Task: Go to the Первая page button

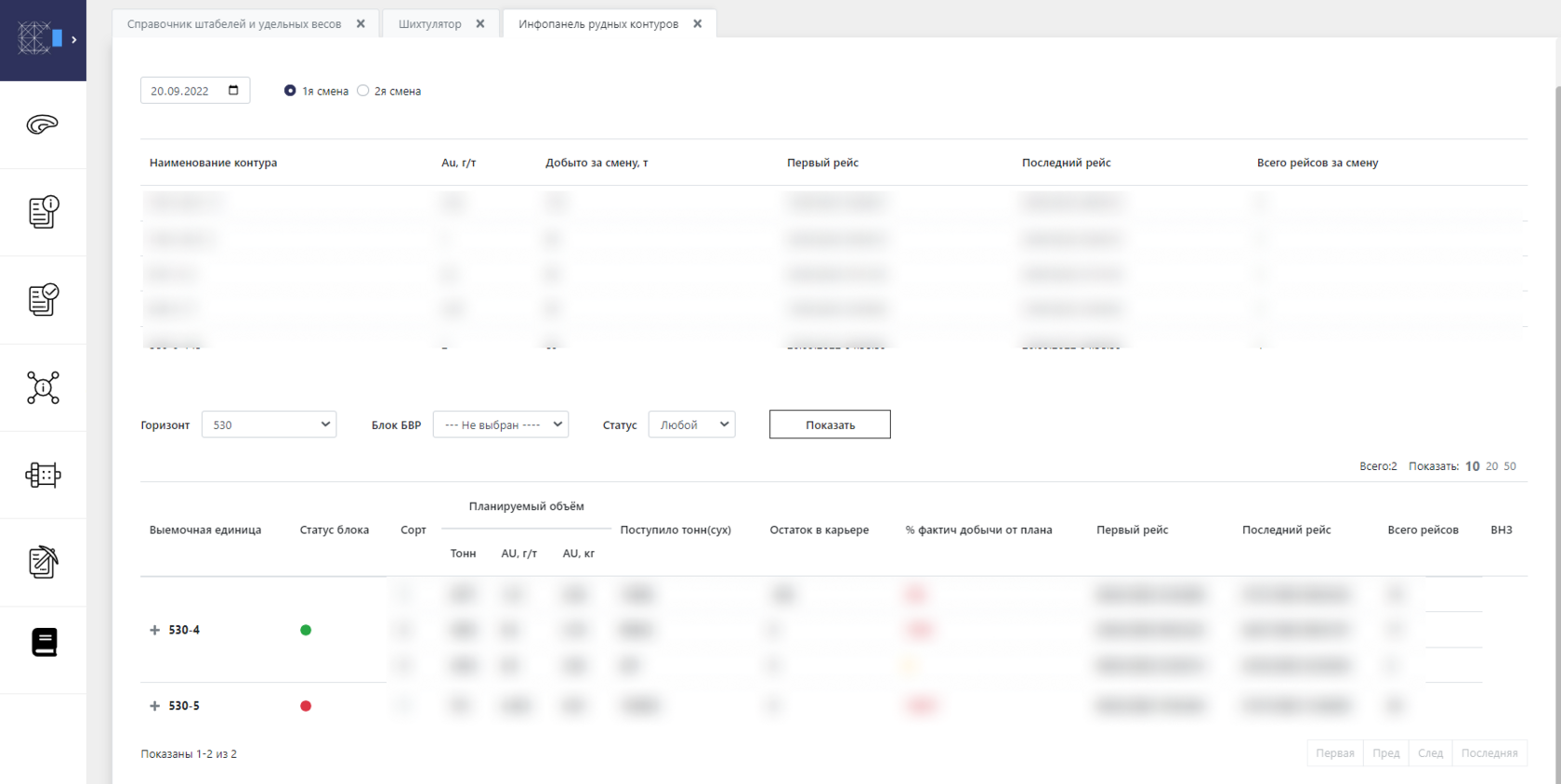Action: pyautogui.click(x=1335, y=753)
